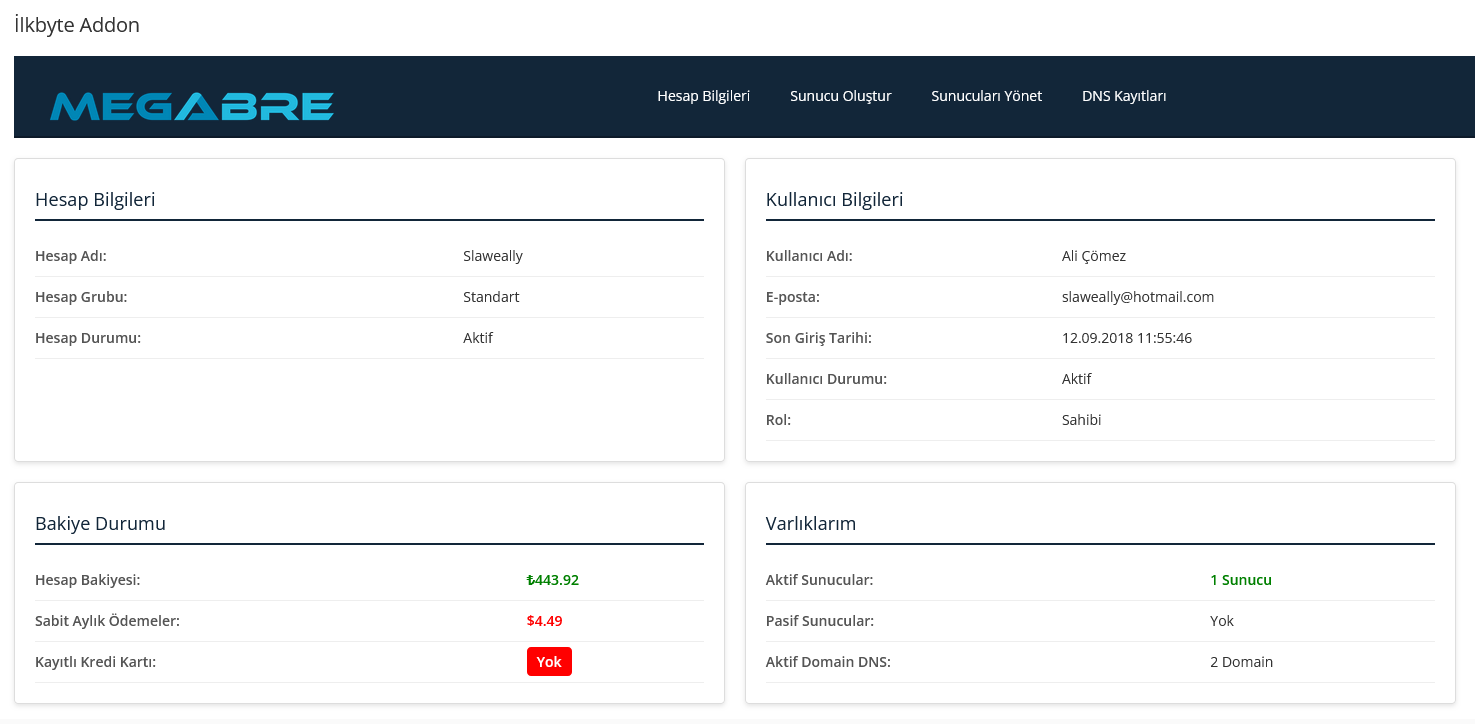Select DNS Kayıtları from the navbar

pos(1124,96)
